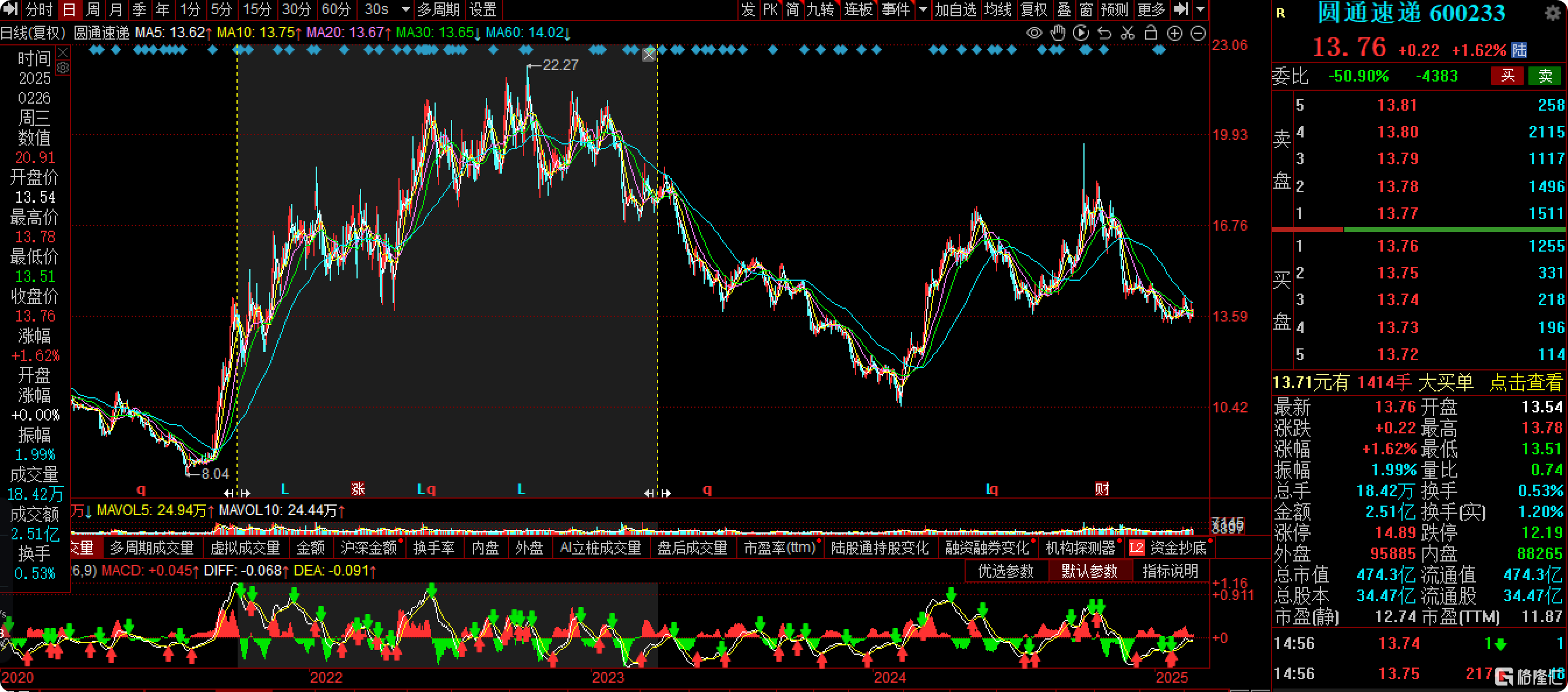Select 陆股通持股变化 tab
1568x692 pixels.
[x=880, y=548]
